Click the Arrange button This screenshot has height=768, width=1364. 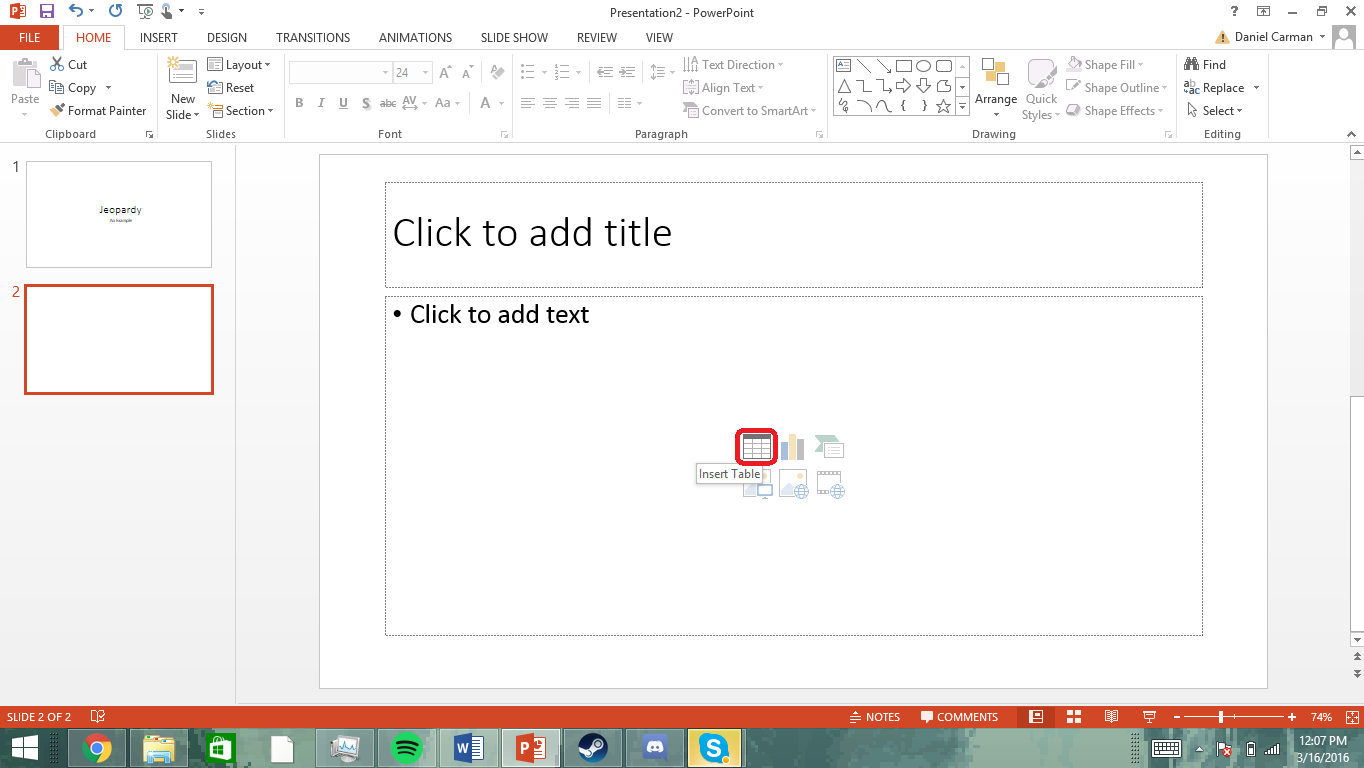click(x=996, y=87)
